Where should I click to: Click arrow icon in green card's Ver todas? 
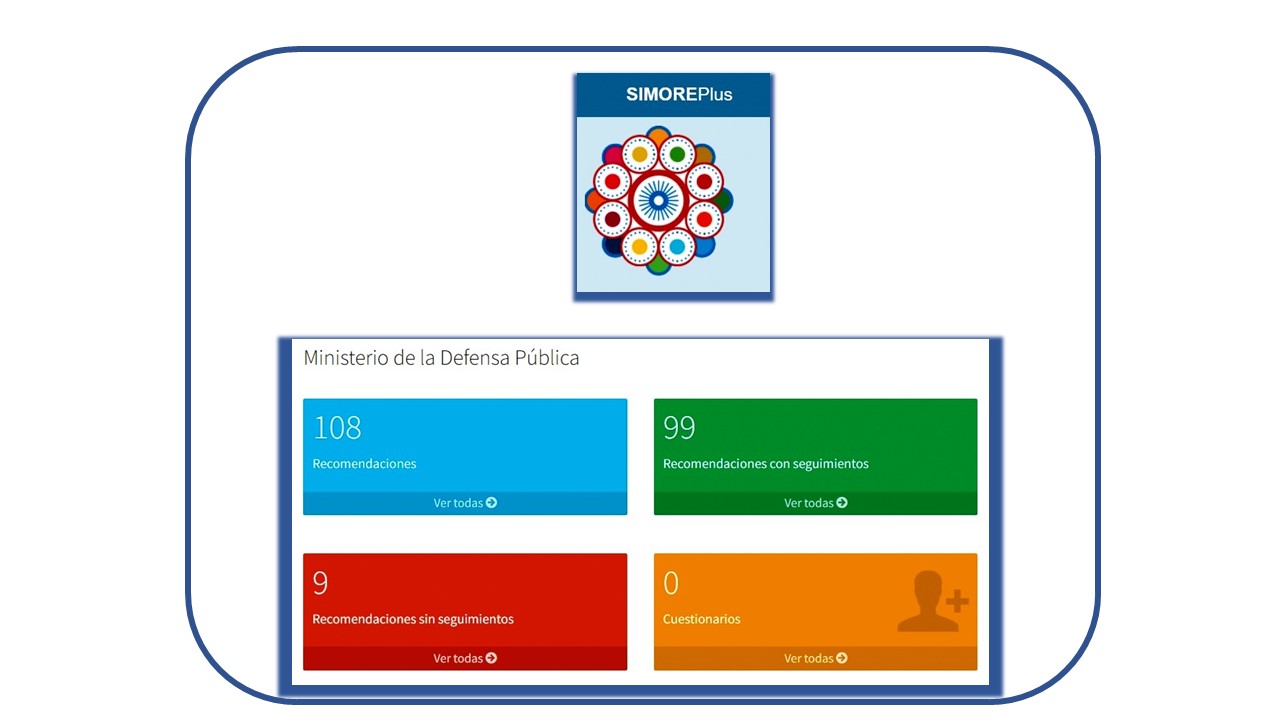pyautogui.click(x=842, y=503)
